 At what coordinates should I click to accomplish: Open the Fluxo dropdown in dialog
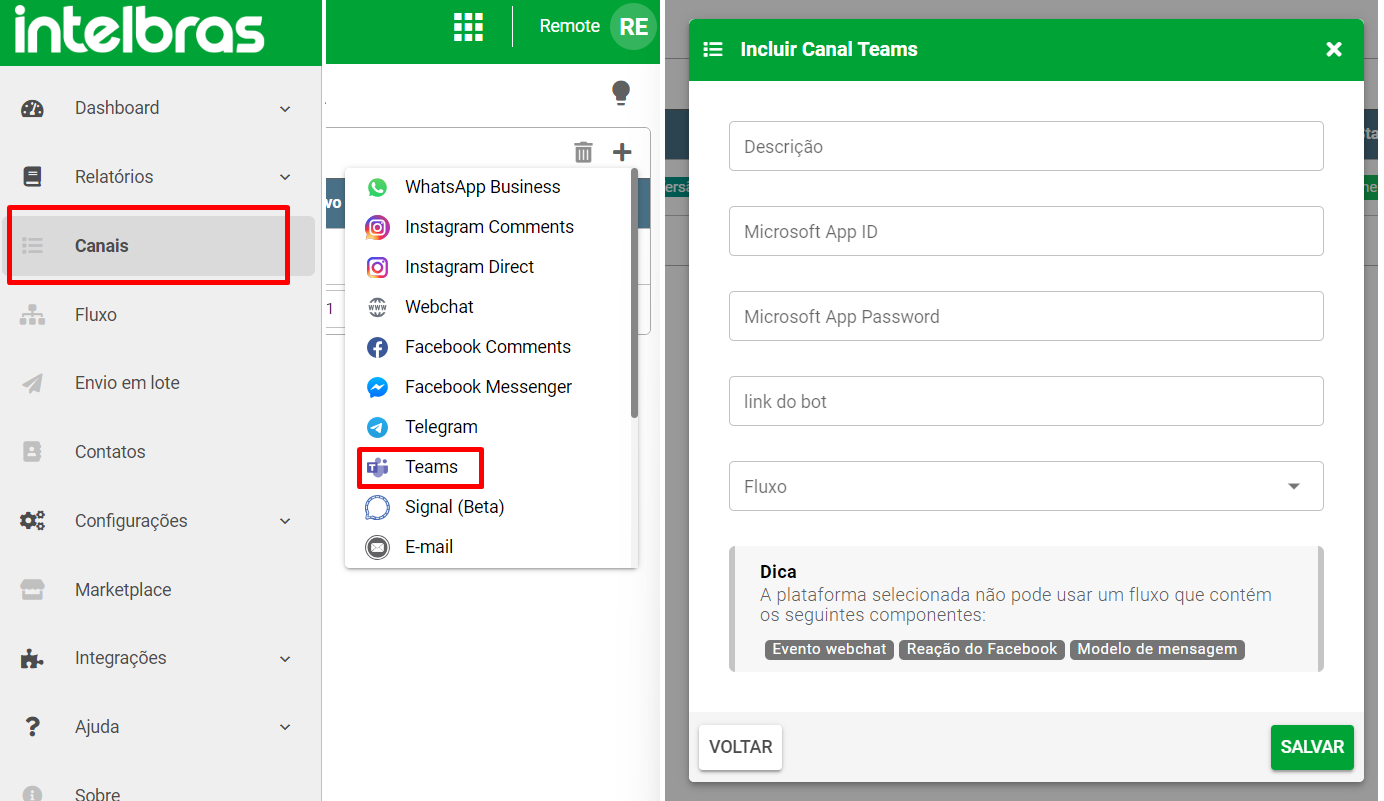pos(1026,486)
